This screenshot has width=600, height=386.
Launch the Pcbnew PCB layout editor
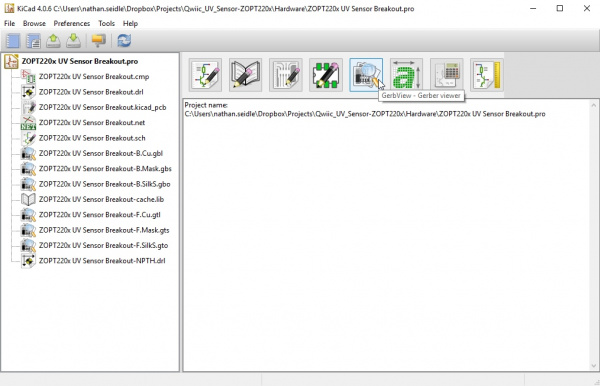click(285, 75)
